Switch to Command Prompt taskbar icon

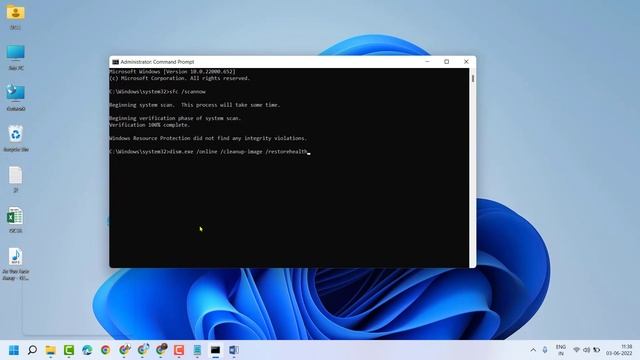coord(215,350)
